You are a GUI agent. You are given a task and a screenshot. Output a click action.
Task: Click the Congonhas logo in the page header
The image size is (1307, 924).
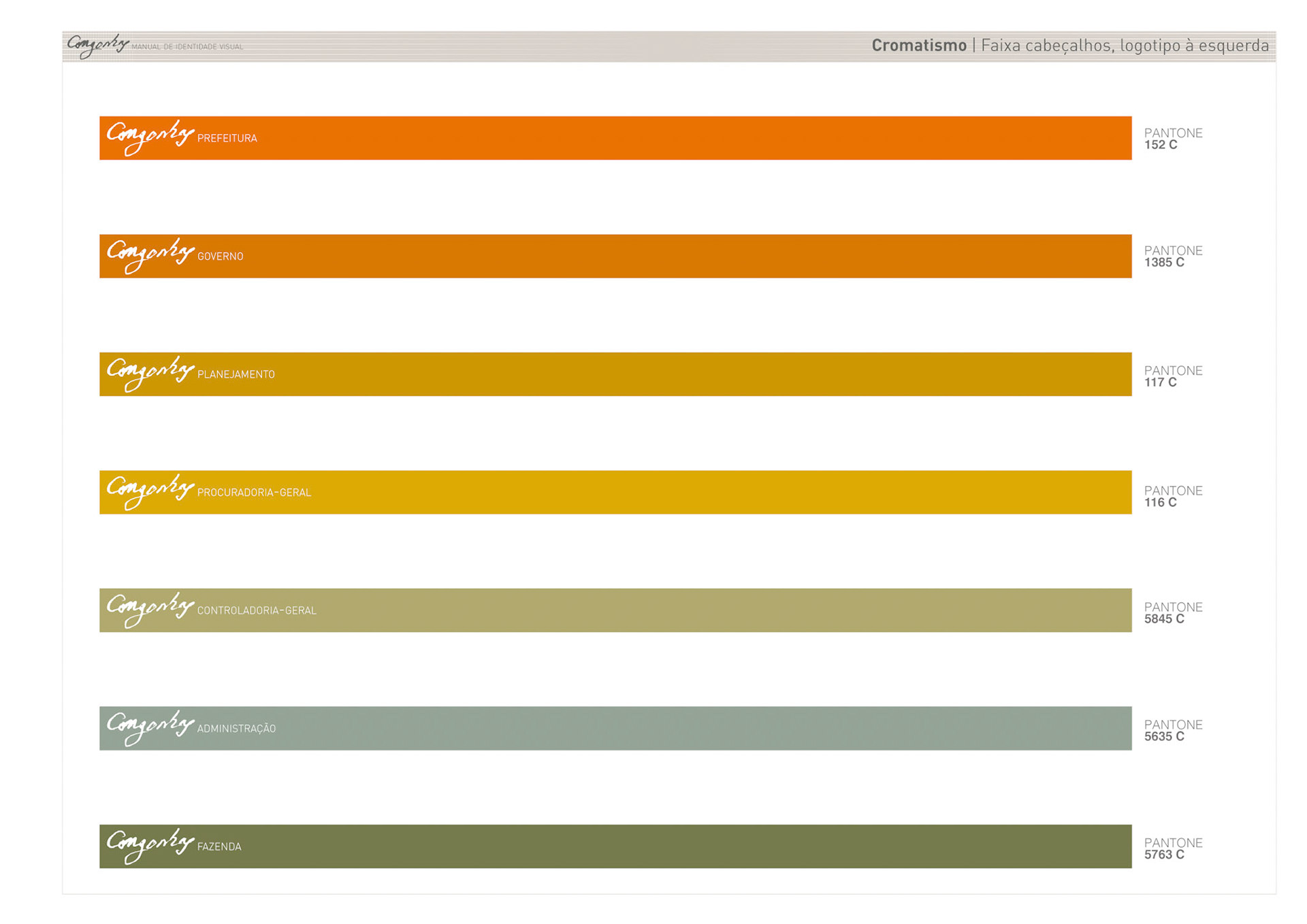pos(97,46)
